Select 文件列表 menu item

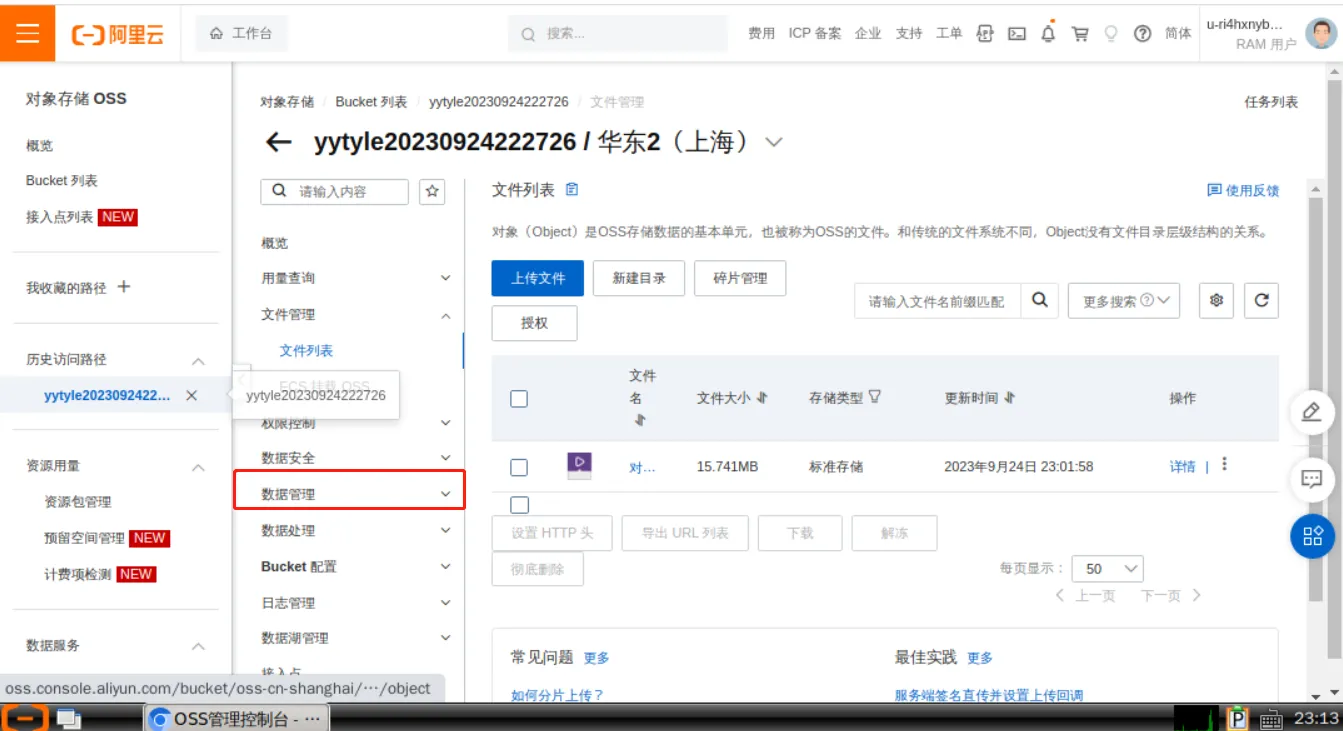tap(306, 351)
